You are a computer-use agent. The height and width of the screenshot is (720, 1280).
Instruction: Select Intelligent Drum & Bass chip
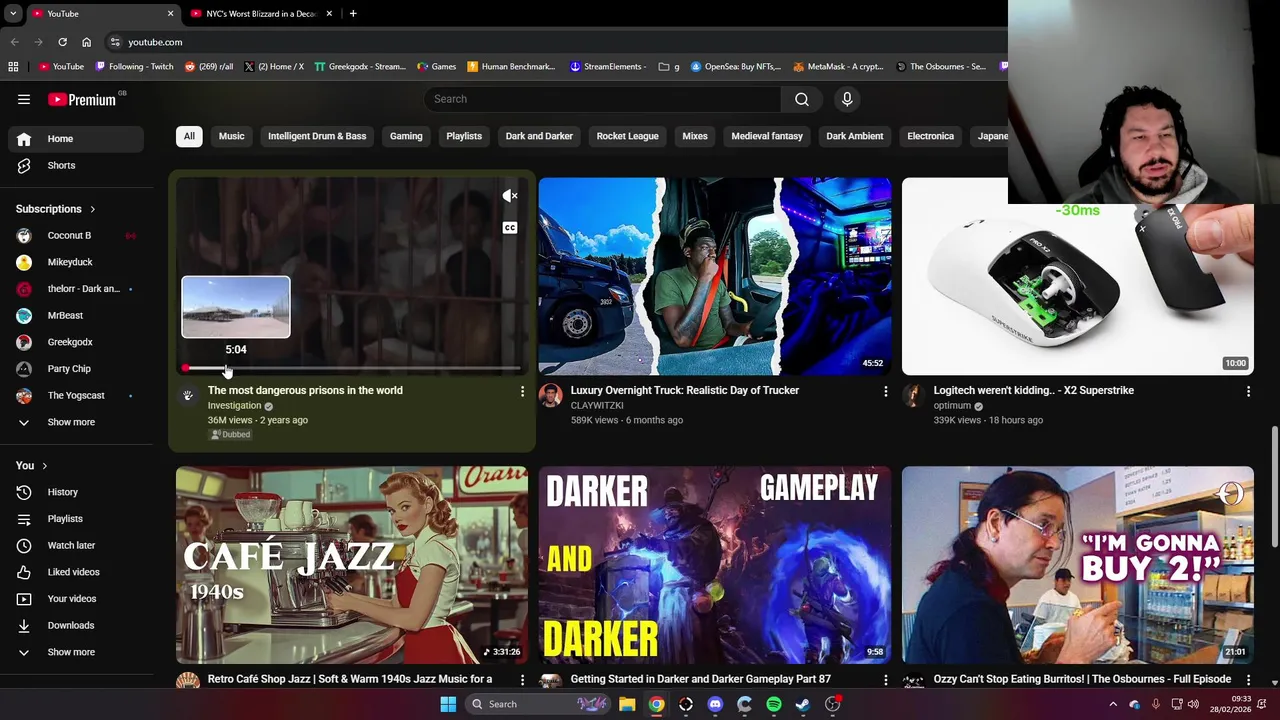coord(317,136)
